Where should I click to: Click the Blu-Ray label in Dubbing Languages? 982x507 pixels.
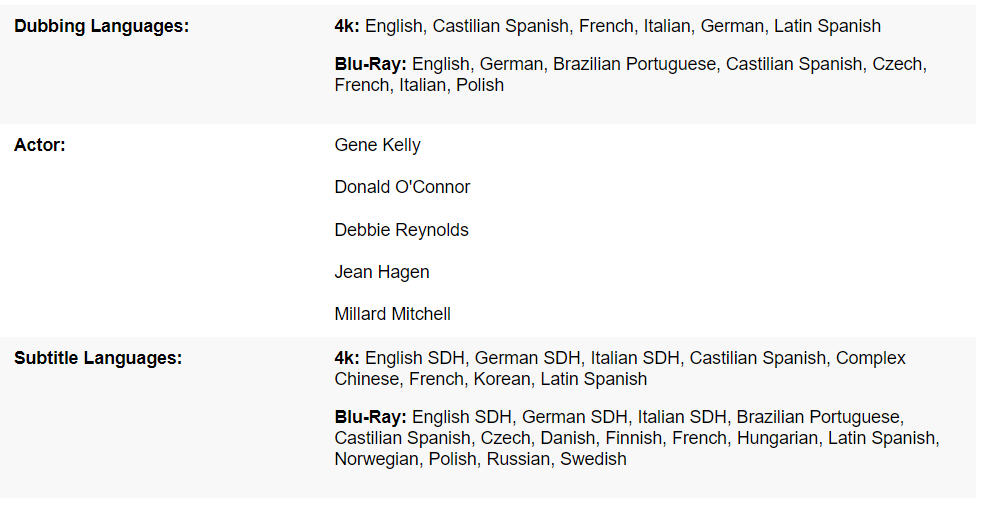(370, 64)
